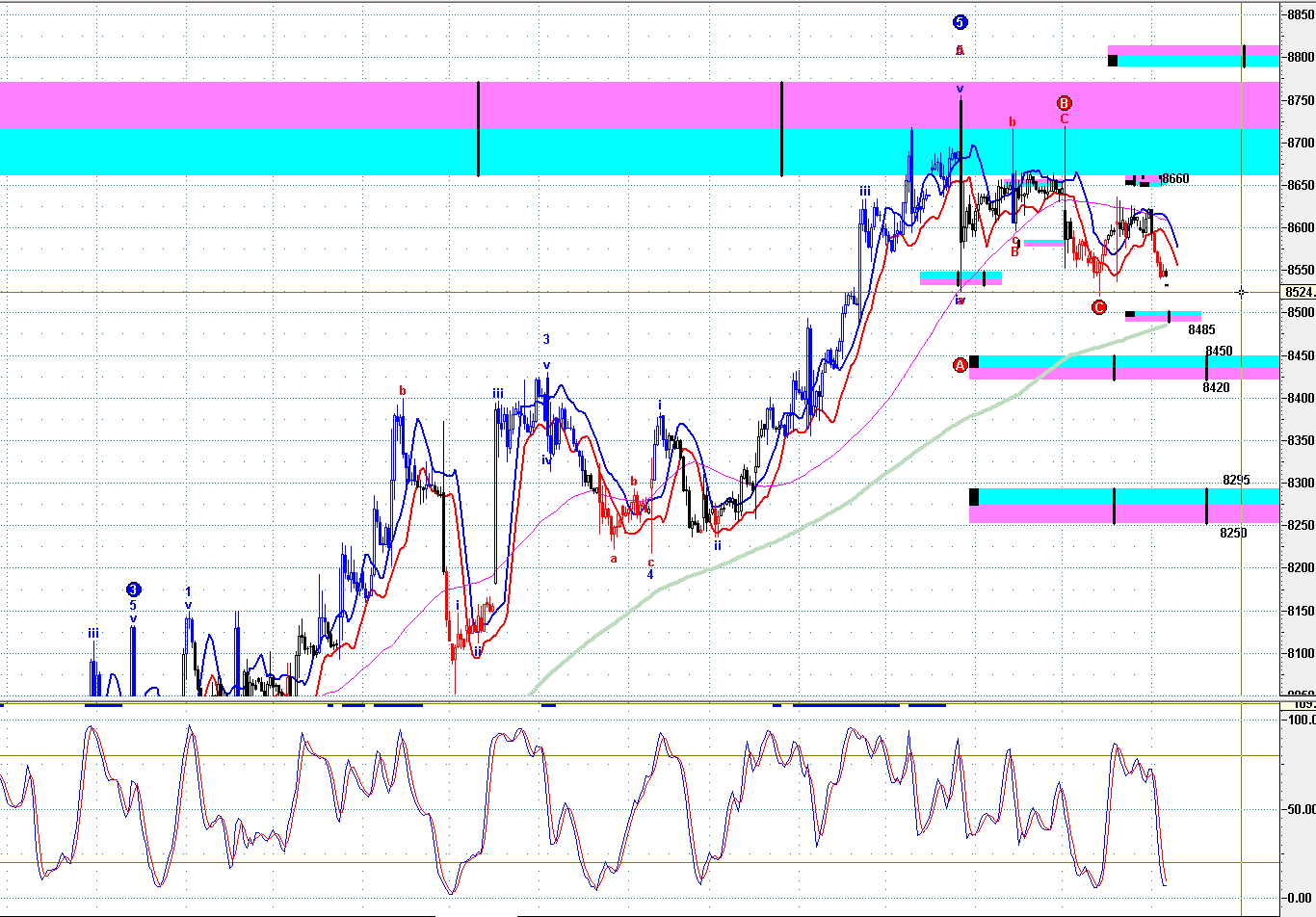Click the 8750 tick on the price axis
Image resolution: width=1316 pixels, height=917 pixels.
click(x=1301, y=100)
